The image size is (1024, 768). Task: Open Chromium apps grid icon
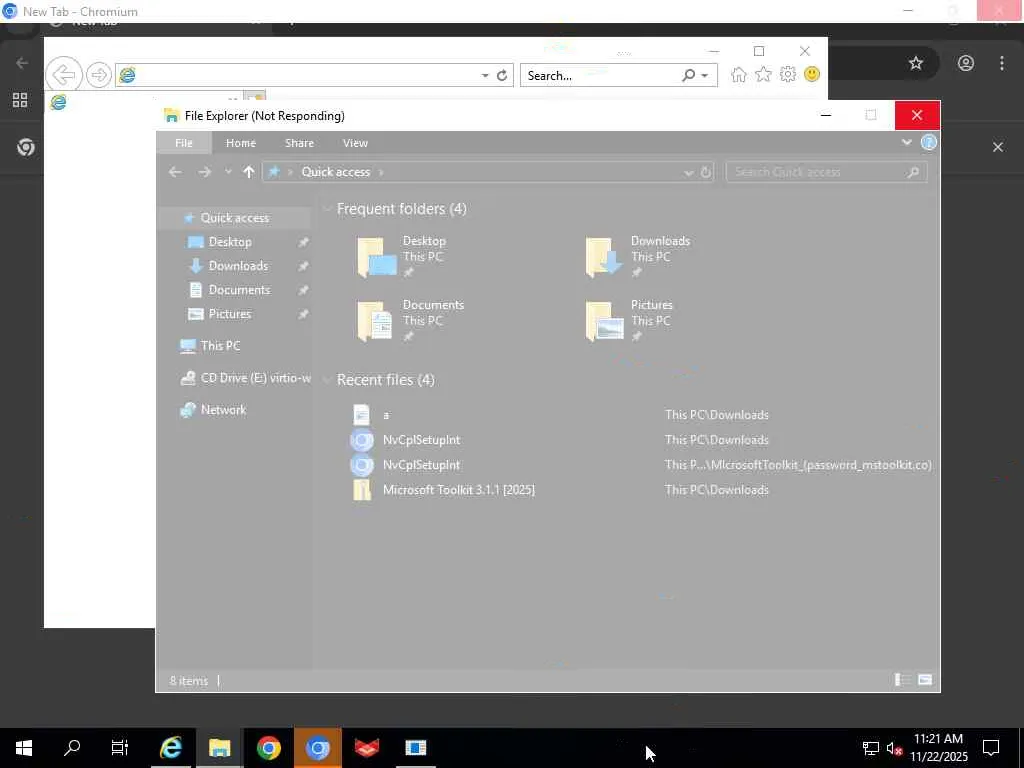coord(20,100)
